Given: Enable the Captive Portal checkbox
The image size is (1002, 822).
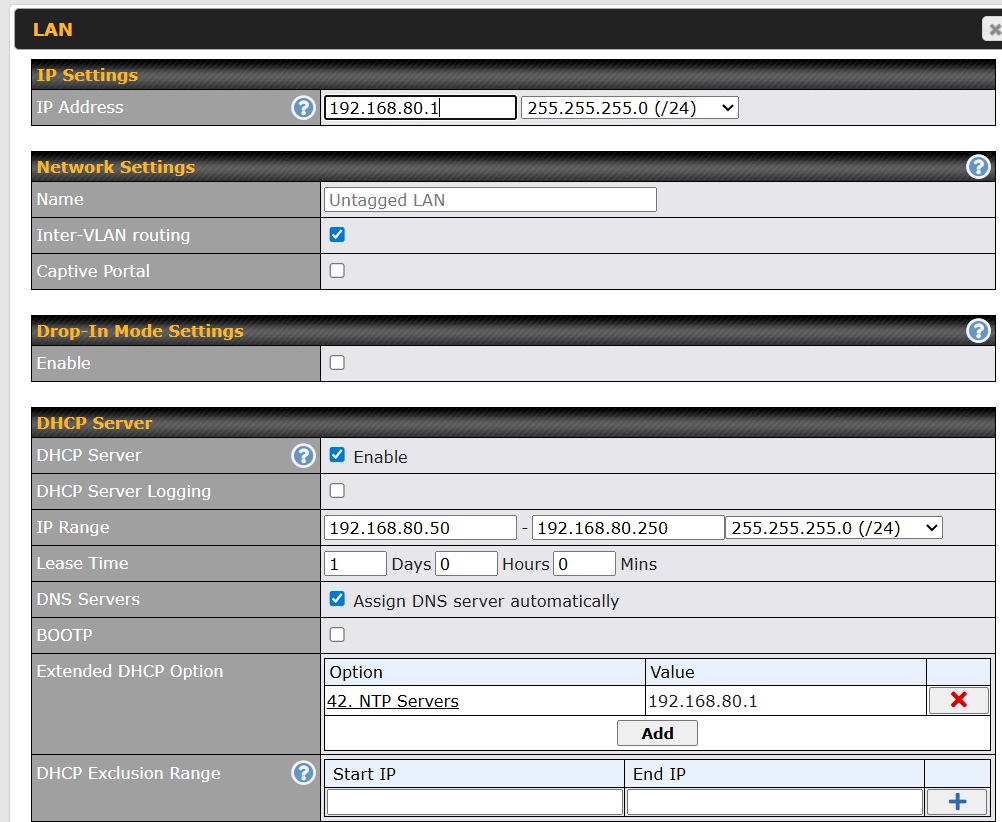Looking at the screenshot, I should coord(337,271).
